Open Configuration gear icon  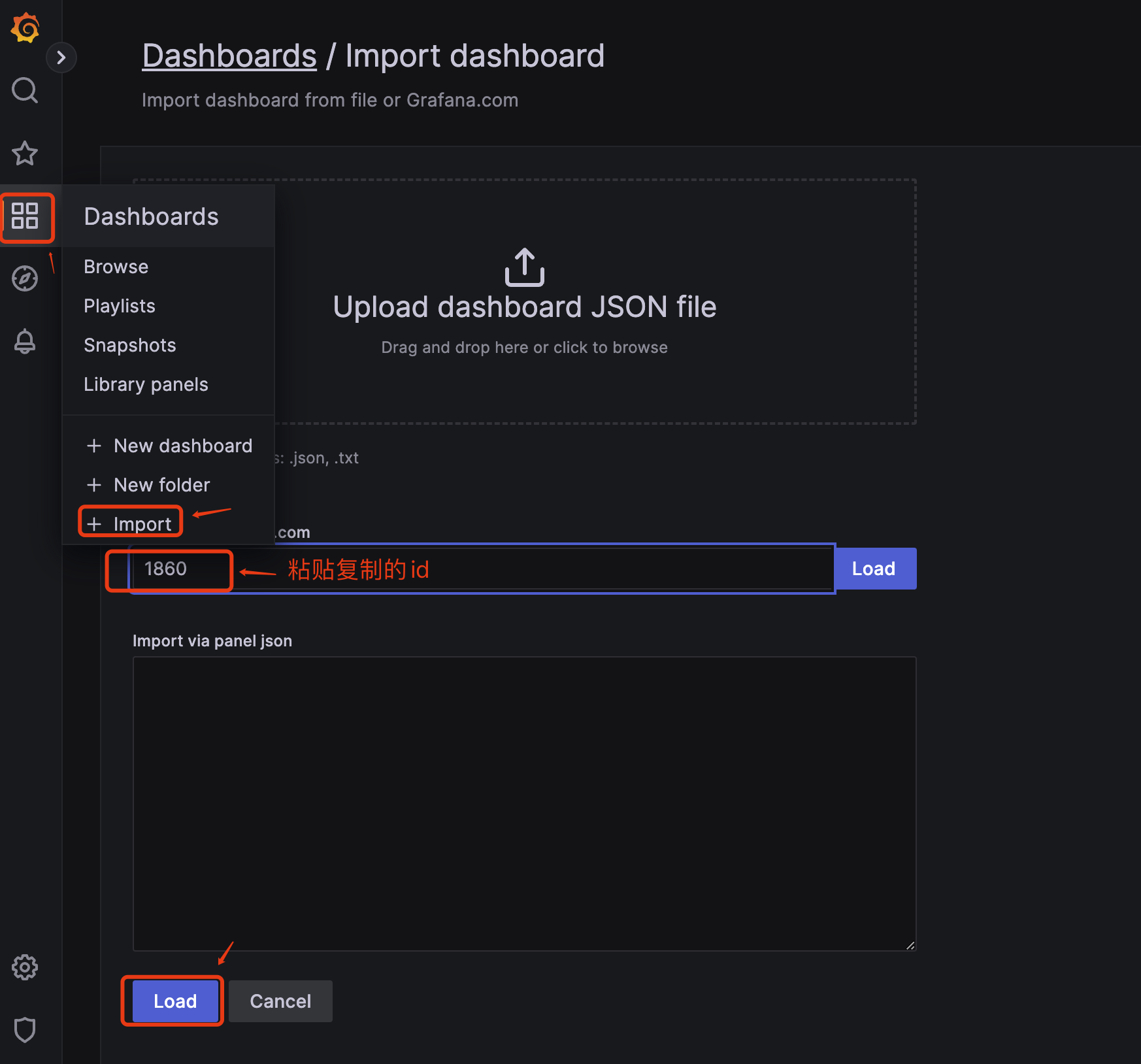point(25,967)
